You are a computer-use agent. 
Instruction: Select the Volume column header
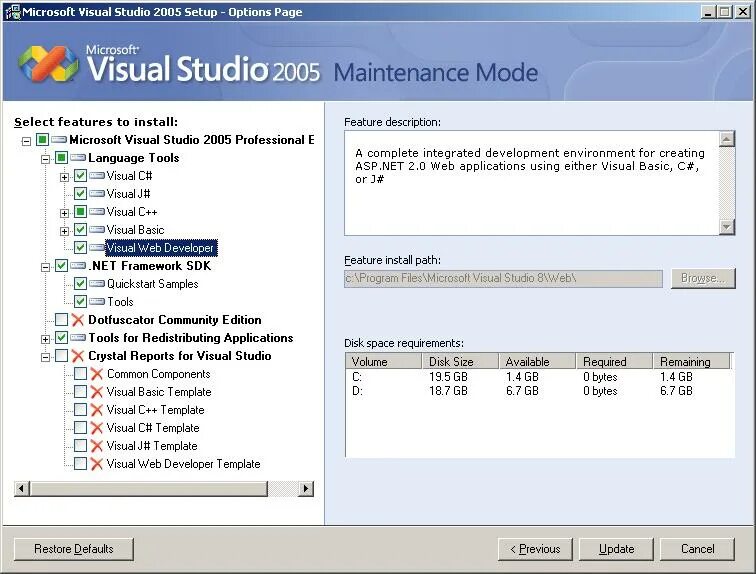coord(384,361)
